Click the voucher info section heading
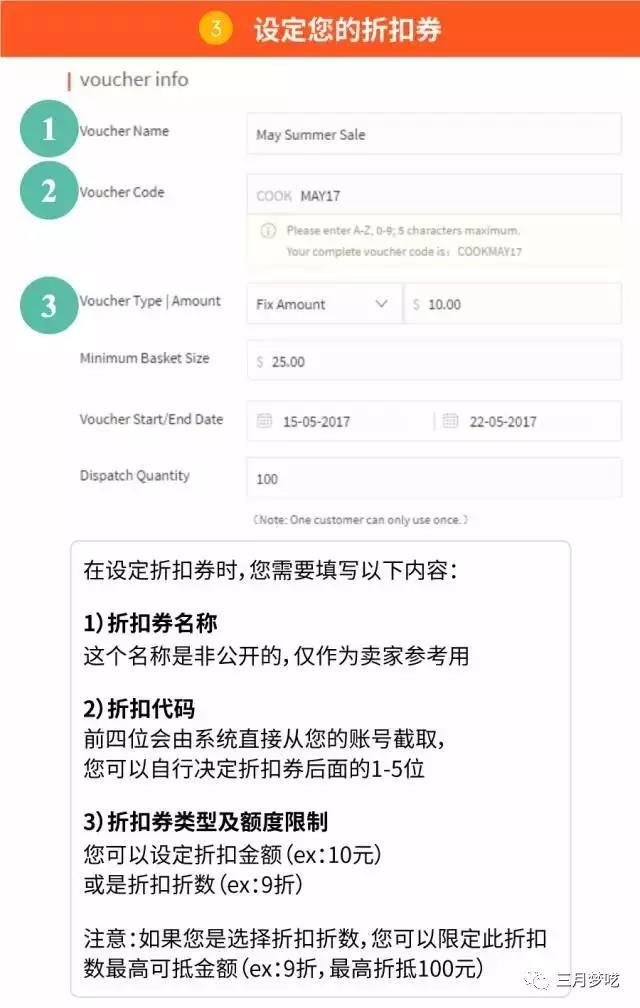Image resolution: width=640 pixels, height=1008 pixels. point(134,80)
